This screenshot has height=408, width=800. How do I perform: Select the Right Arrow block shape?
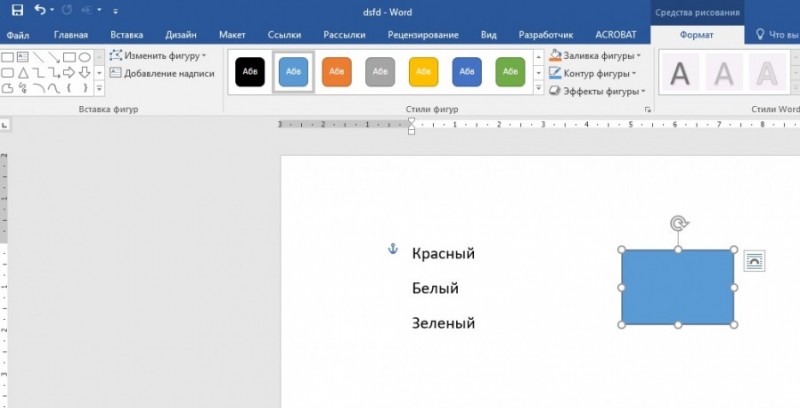(x=69, y=72)
